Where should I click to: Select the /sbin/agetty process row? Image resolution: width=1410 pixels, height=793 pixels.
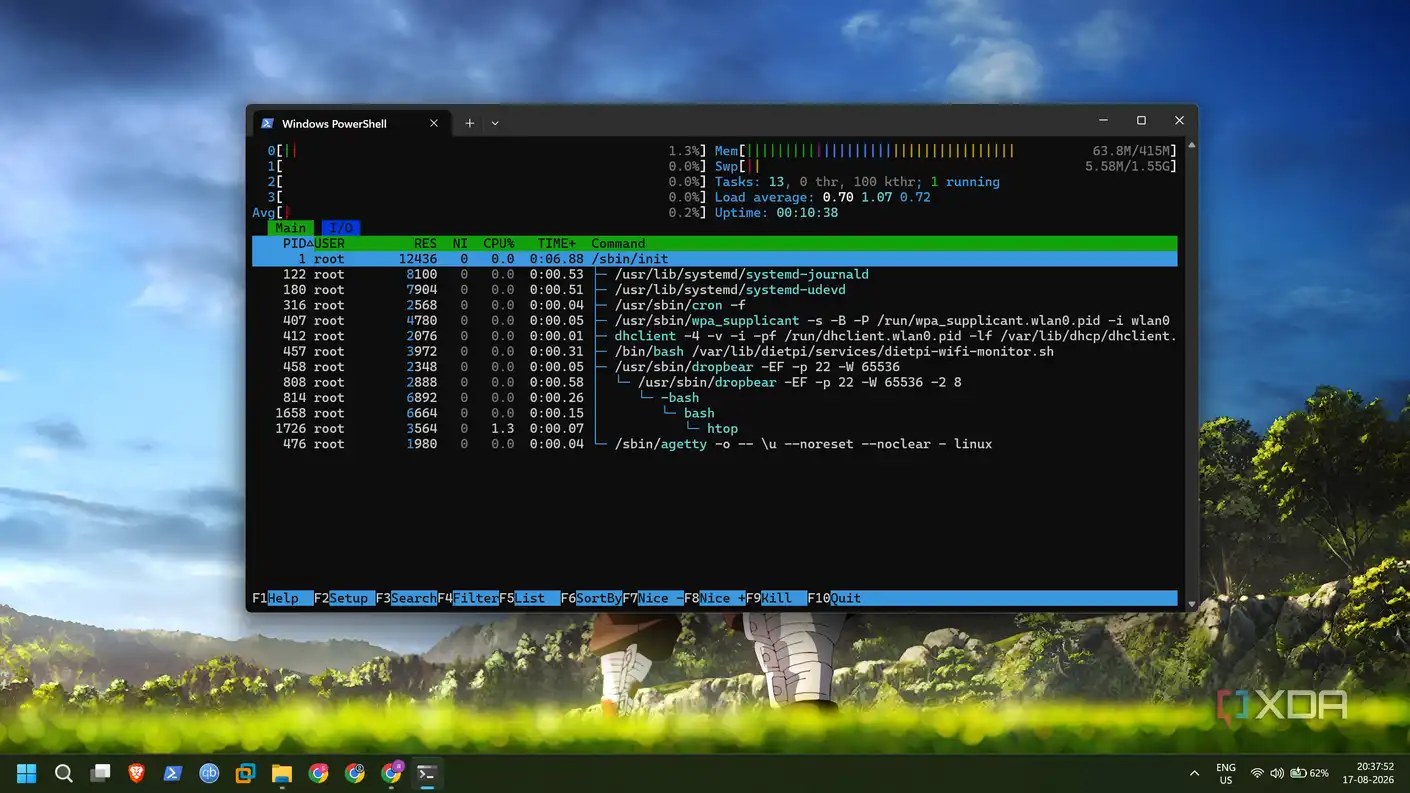pyautogui.click(x=714, y=444)
